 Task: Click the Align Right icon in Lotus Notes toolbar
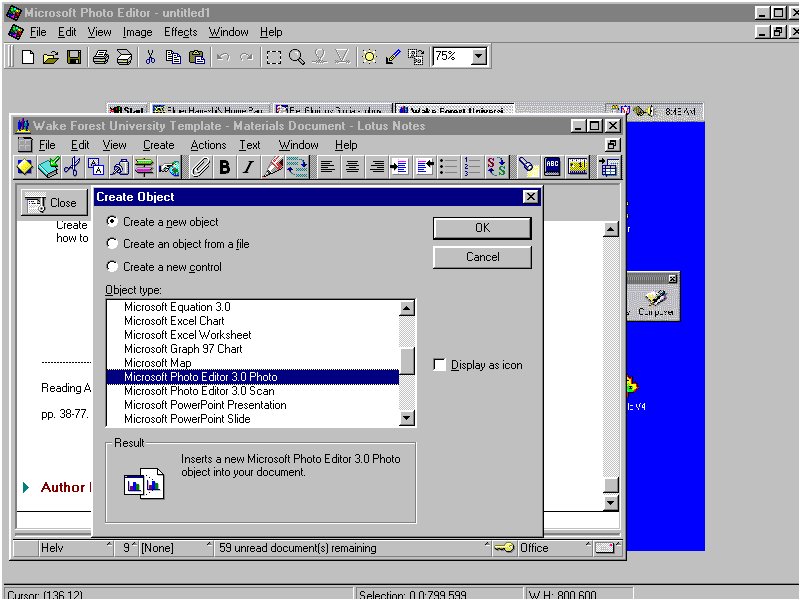click(x=377, y=167)
